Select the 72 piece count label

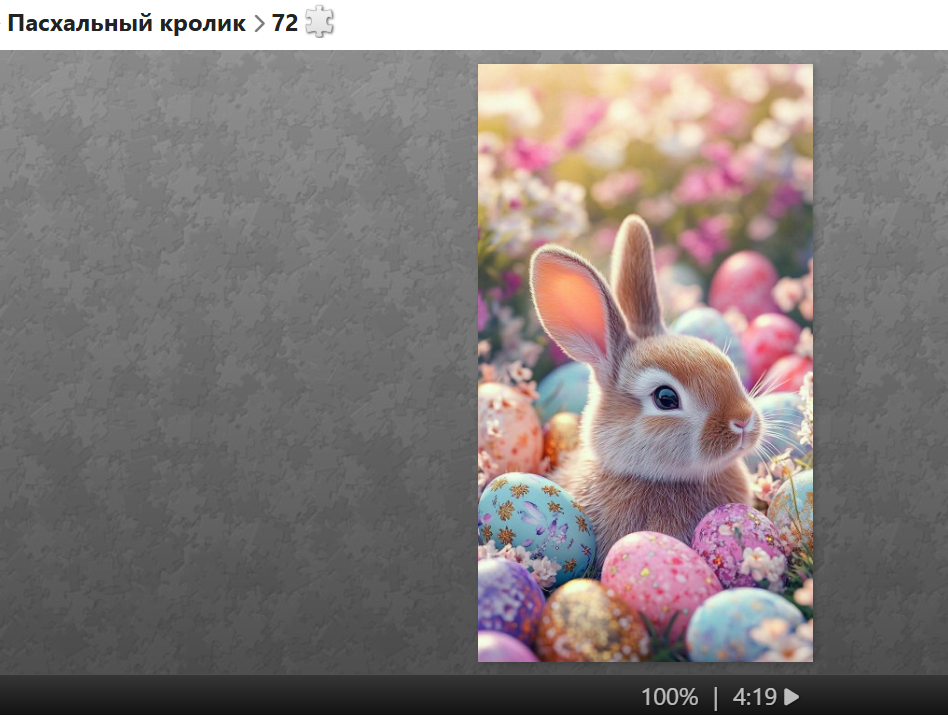tap(285, 23)
